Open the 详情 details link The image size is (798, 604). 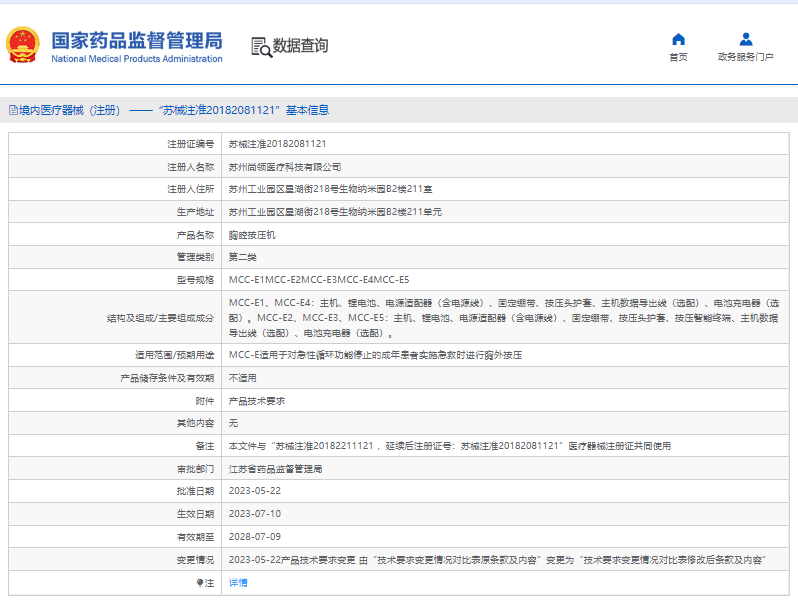click(x=238, y=582)
